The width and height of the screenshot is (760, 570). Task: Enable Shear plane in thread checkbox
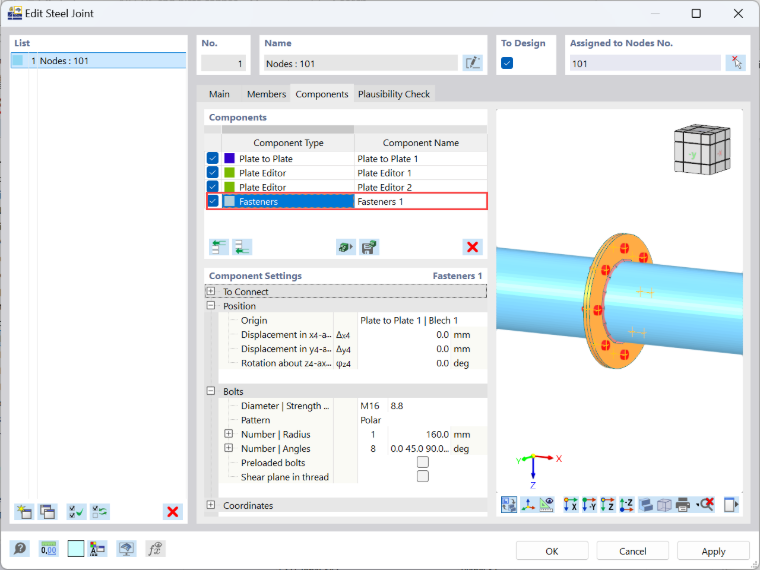(x=423, y=476)
